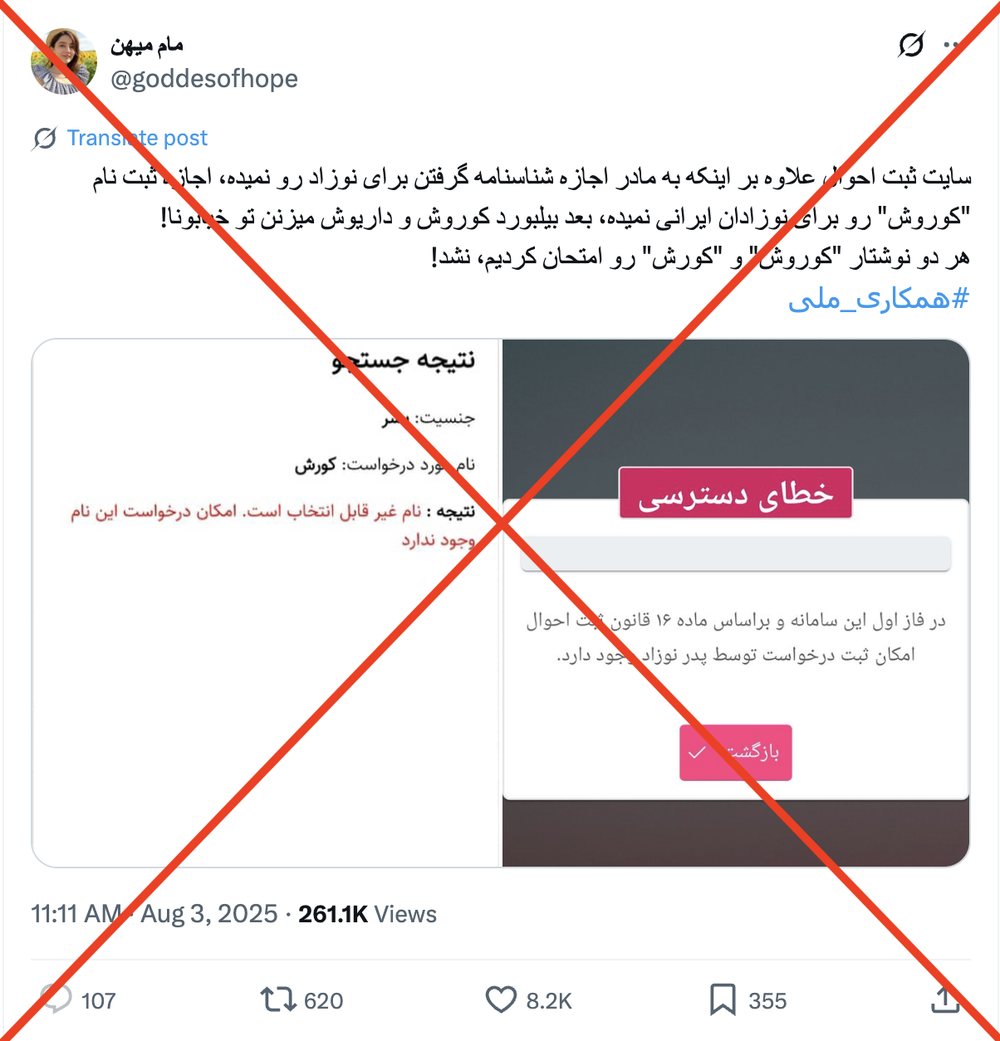Click the خطای دسترسی red banner
The height and width of the screenshot is (1041, 1000).
coord(736,493)
